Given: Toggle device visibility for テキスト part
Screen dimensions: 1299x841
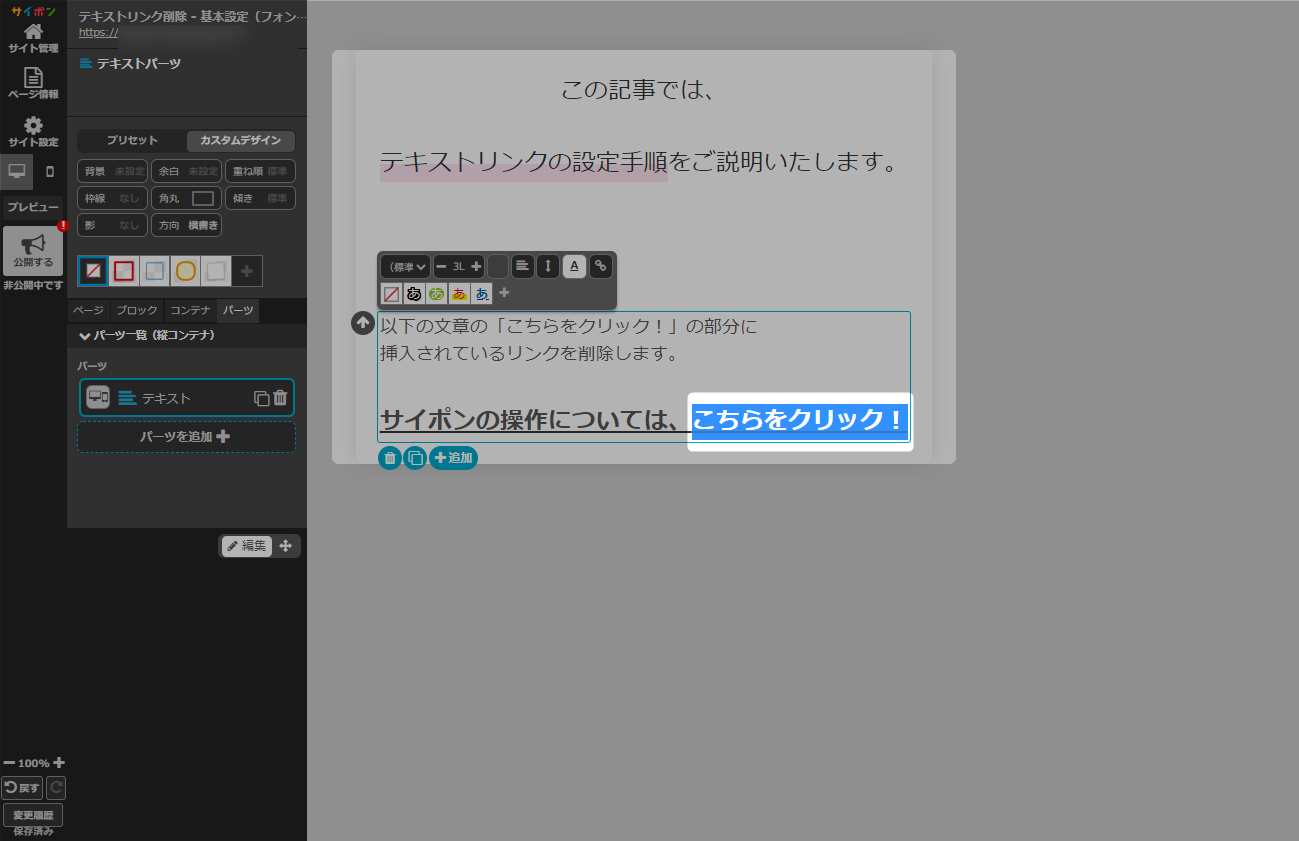Looking at the screenshot, I should point(98,397).
